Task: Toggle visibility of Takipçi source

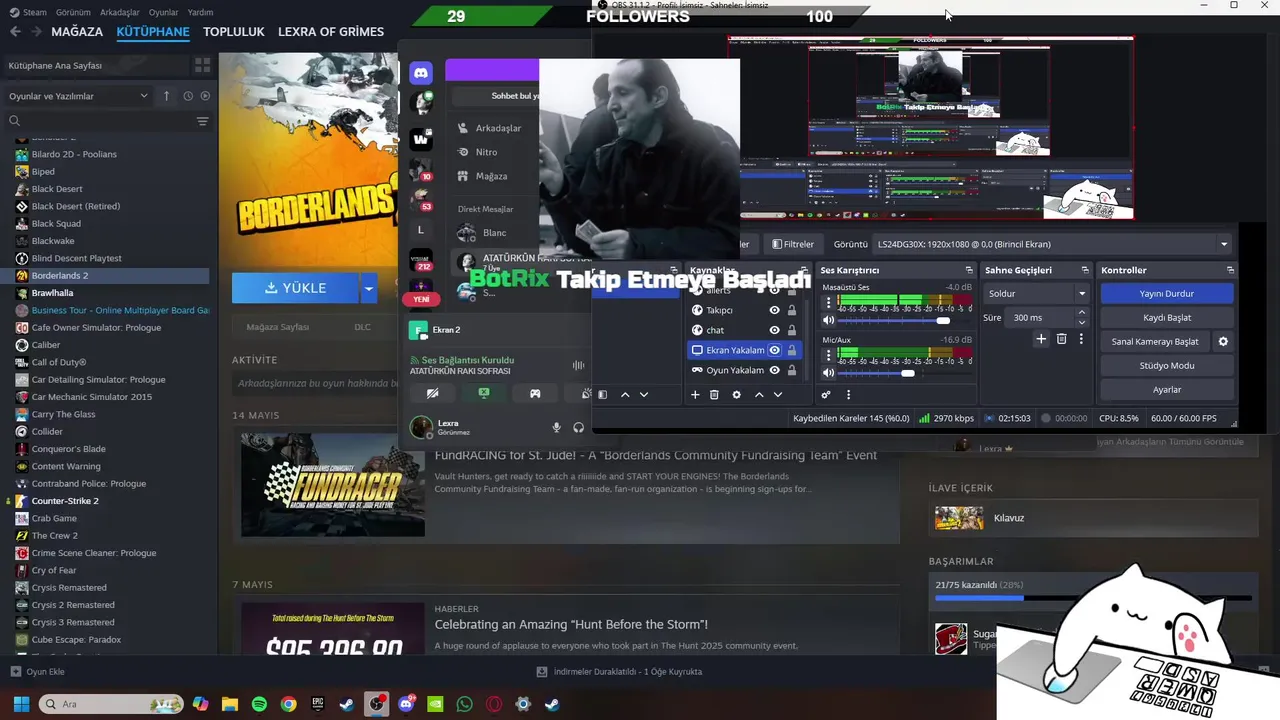Action: coord(774,310)
